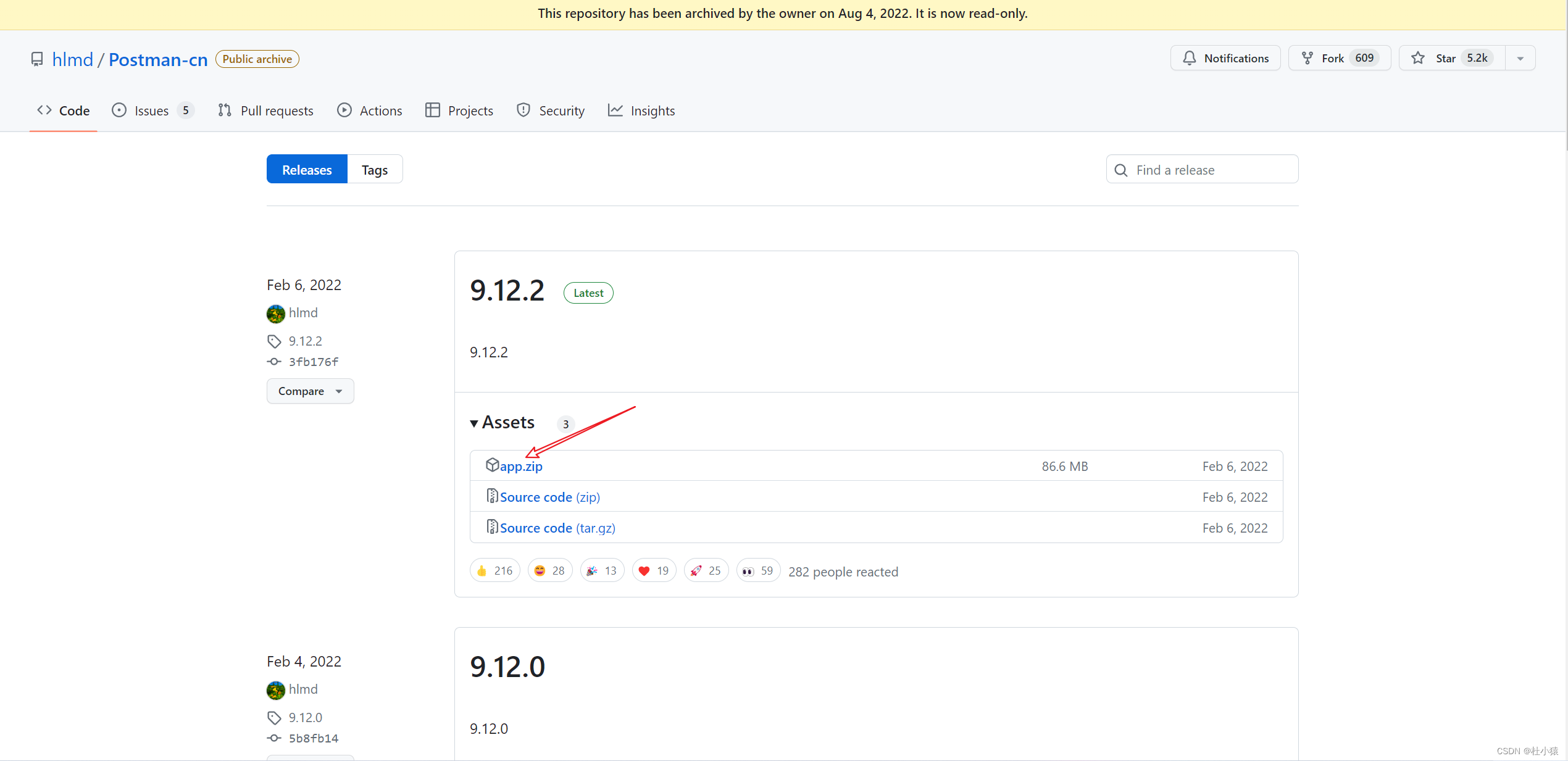Collapse the Assets section
Image resolution: width=1568 pixels, height=761 pixels.
tap(503, 422)
